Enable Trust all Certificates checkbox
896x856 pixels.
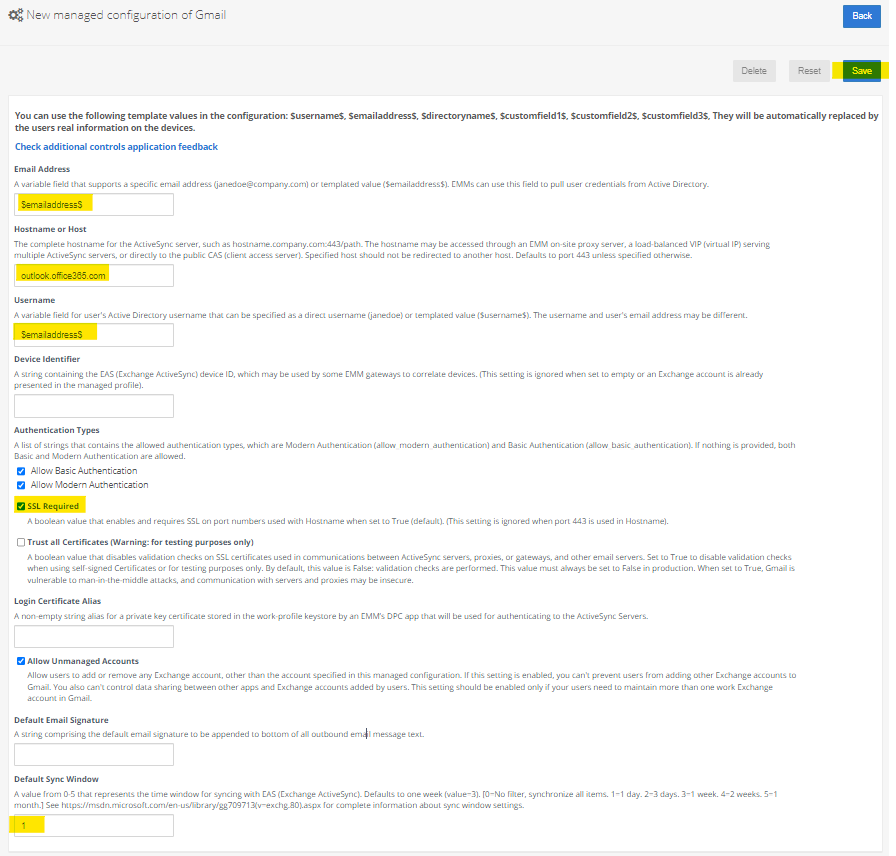(x=21, y=542)
